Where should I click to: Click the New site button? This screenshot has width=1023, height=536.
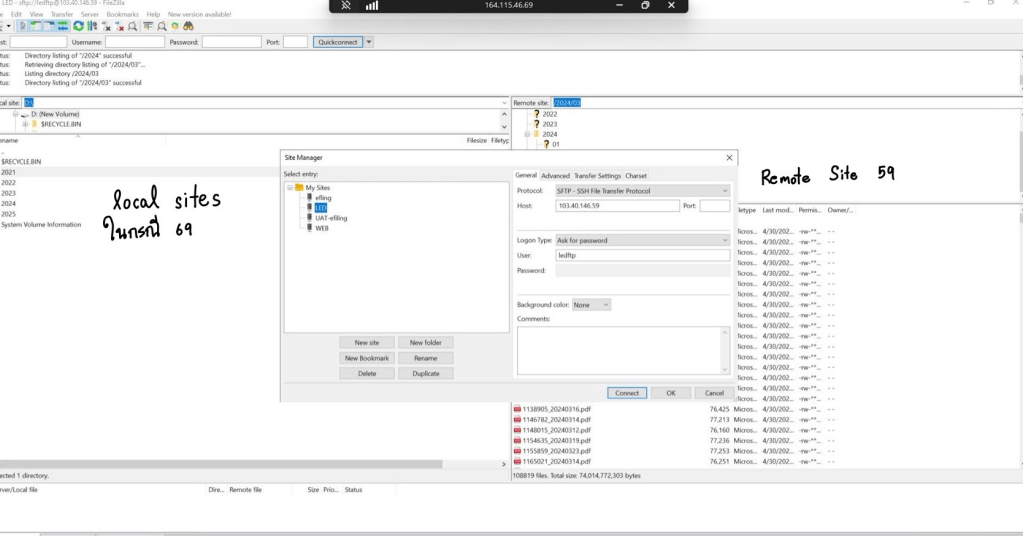click(367, 343)
